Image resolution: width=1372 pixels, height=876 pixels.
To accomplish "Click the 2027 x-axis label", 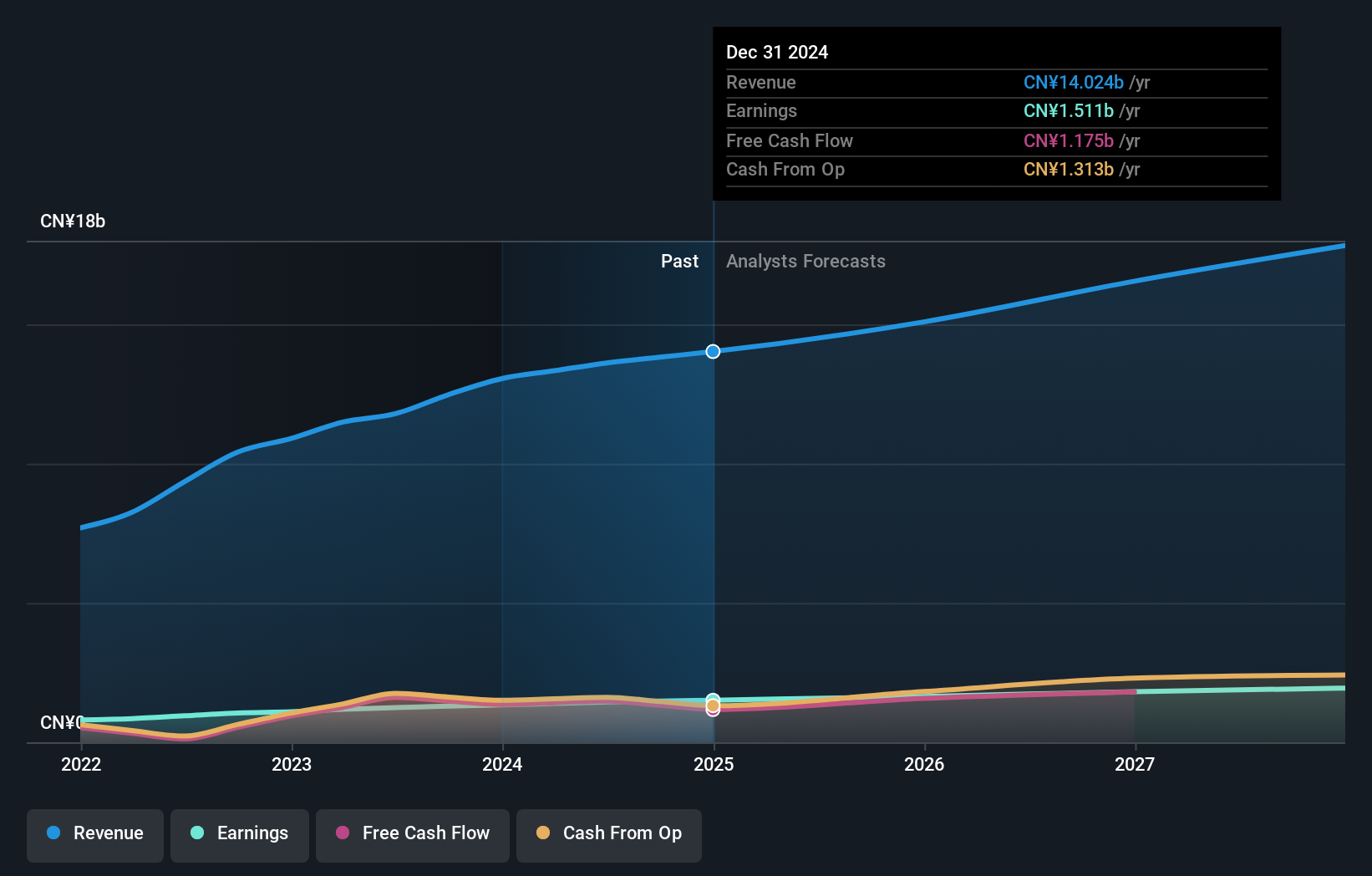I will tap(1135, 764).
